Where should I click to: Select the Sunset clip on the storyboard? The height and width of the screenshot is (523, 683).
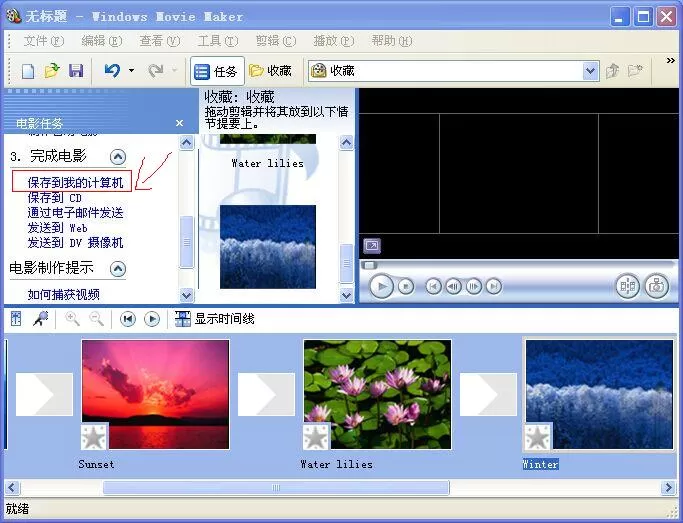(x=156, y=394)
